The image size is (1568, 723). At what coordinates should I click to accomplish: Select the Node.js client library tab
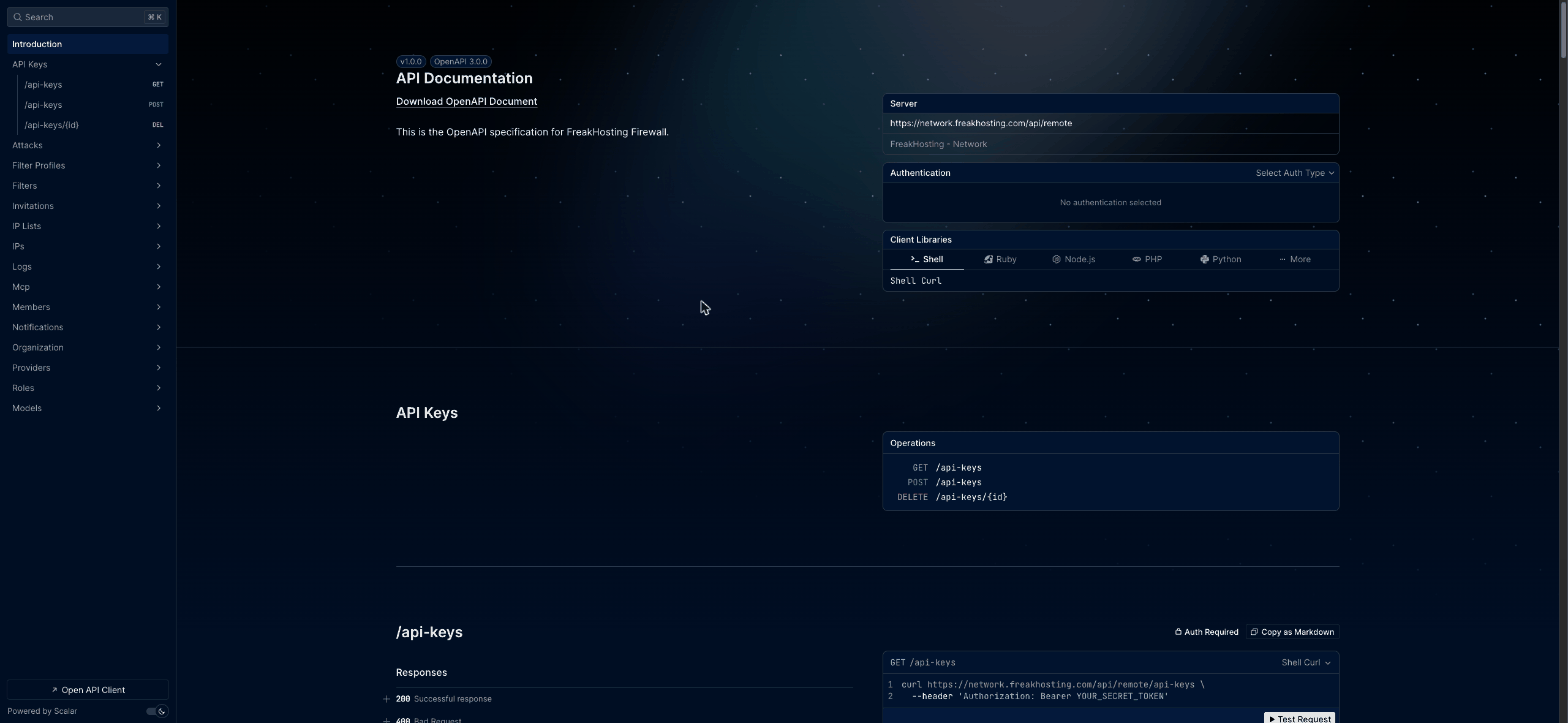tap(1073, 259)
